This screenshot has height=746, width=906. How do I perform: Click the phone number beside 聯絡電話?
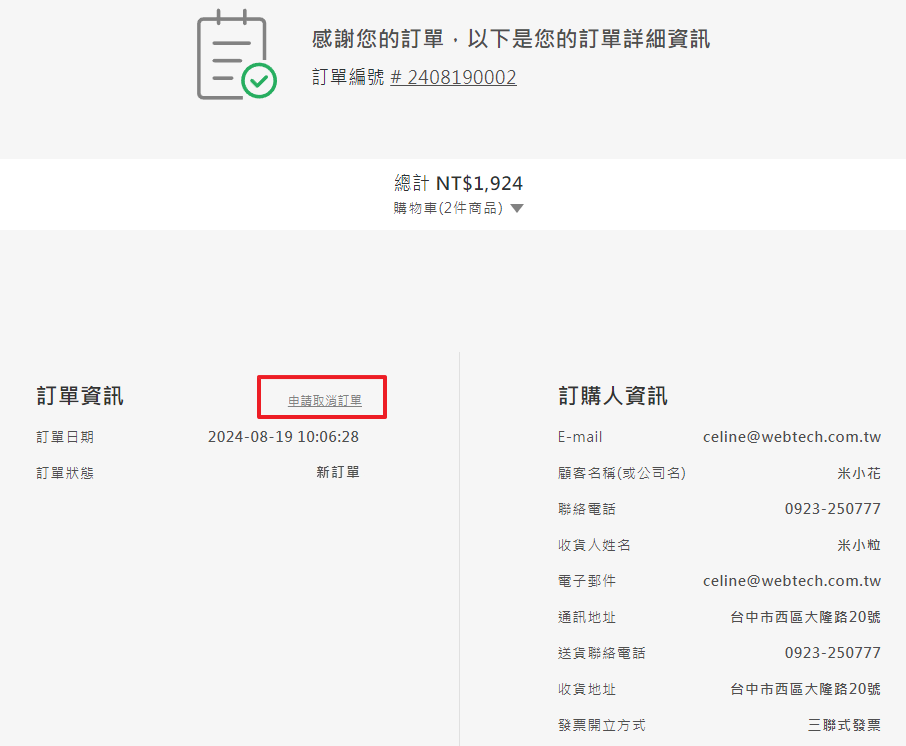[x=832, y=509]
